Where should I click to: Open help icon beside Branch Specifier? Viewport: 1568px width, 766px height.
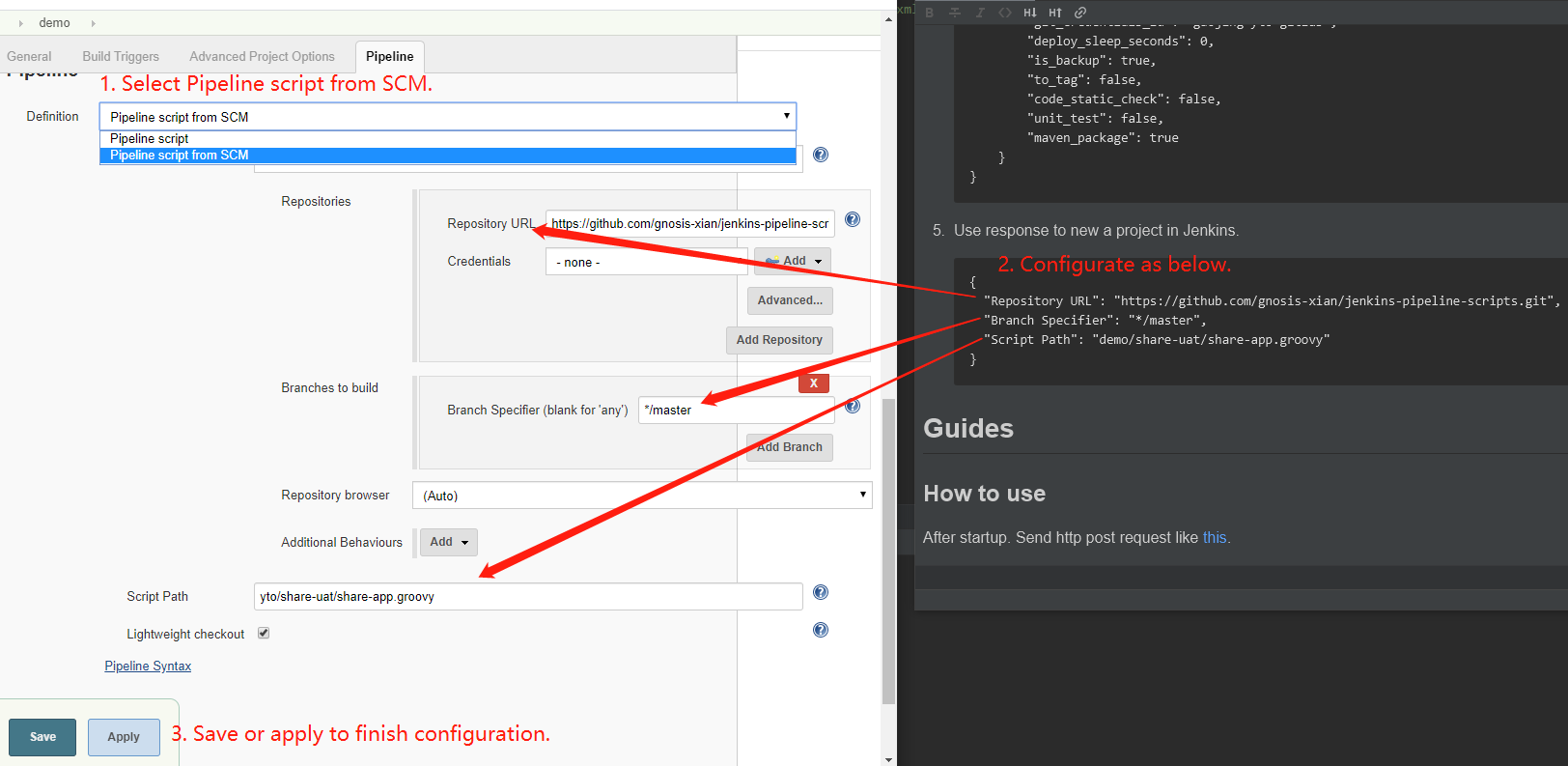point(853,407)
